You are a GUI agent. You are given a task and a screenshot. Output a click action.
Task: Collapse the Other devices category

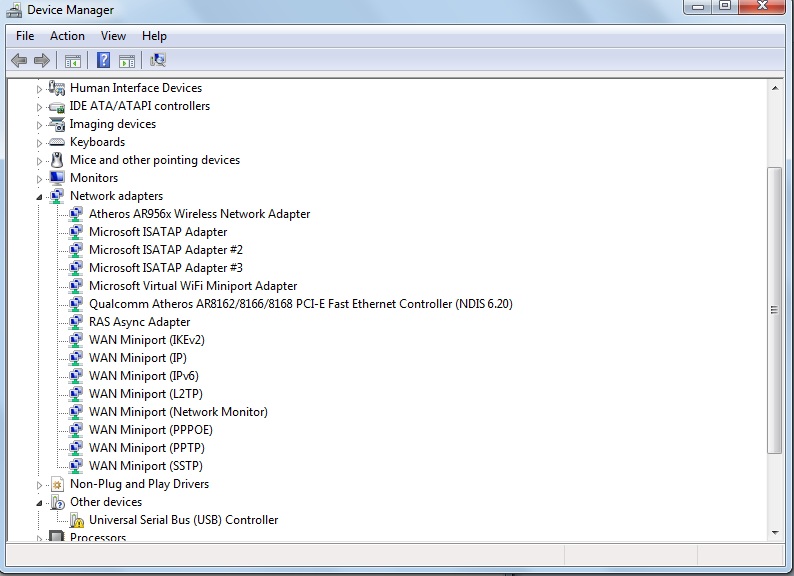39,503
